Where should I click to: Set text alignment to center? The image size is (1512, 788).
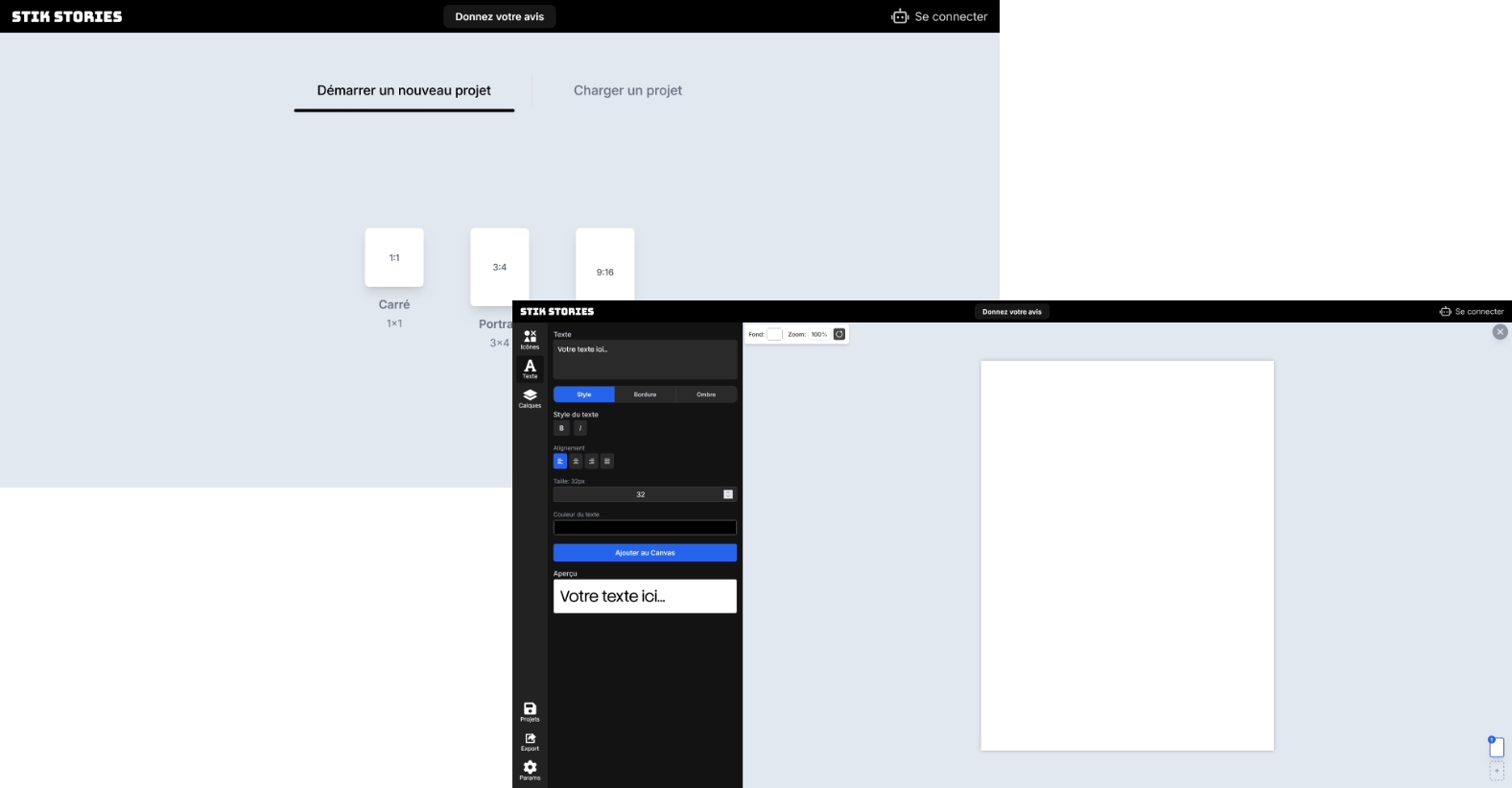576,462
